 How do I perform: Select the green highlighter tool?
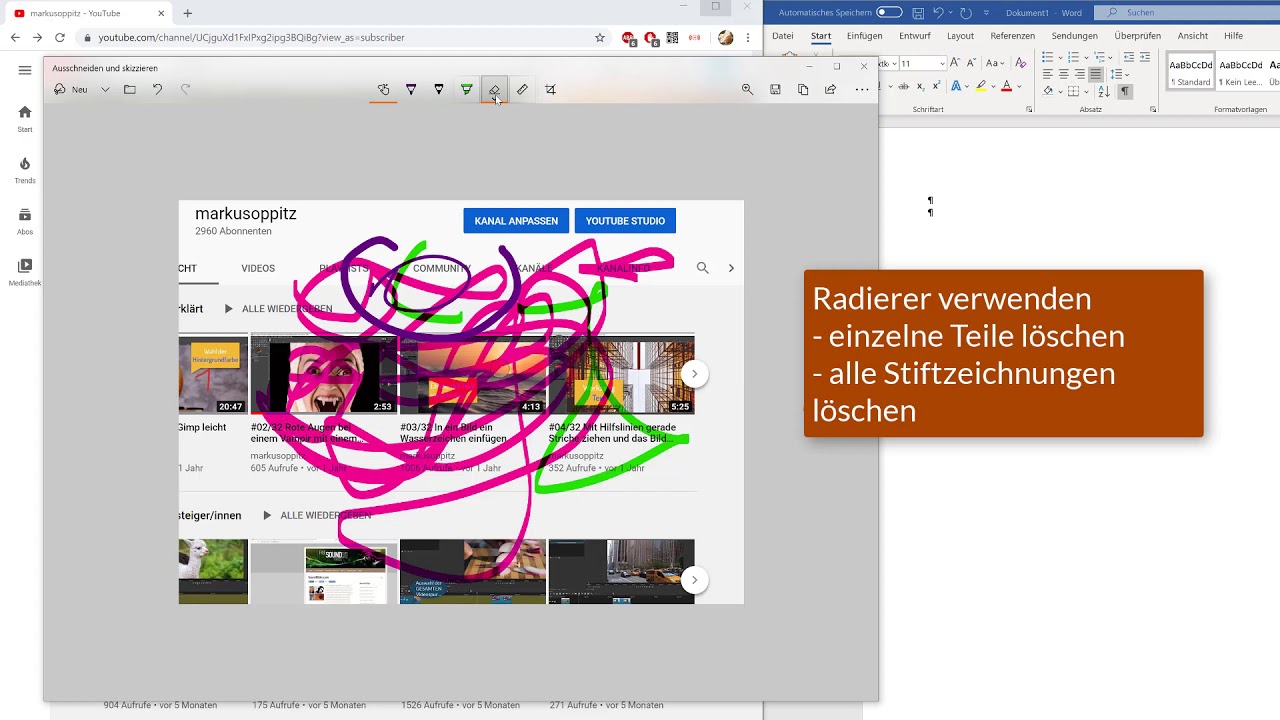(x=467, y=89)
